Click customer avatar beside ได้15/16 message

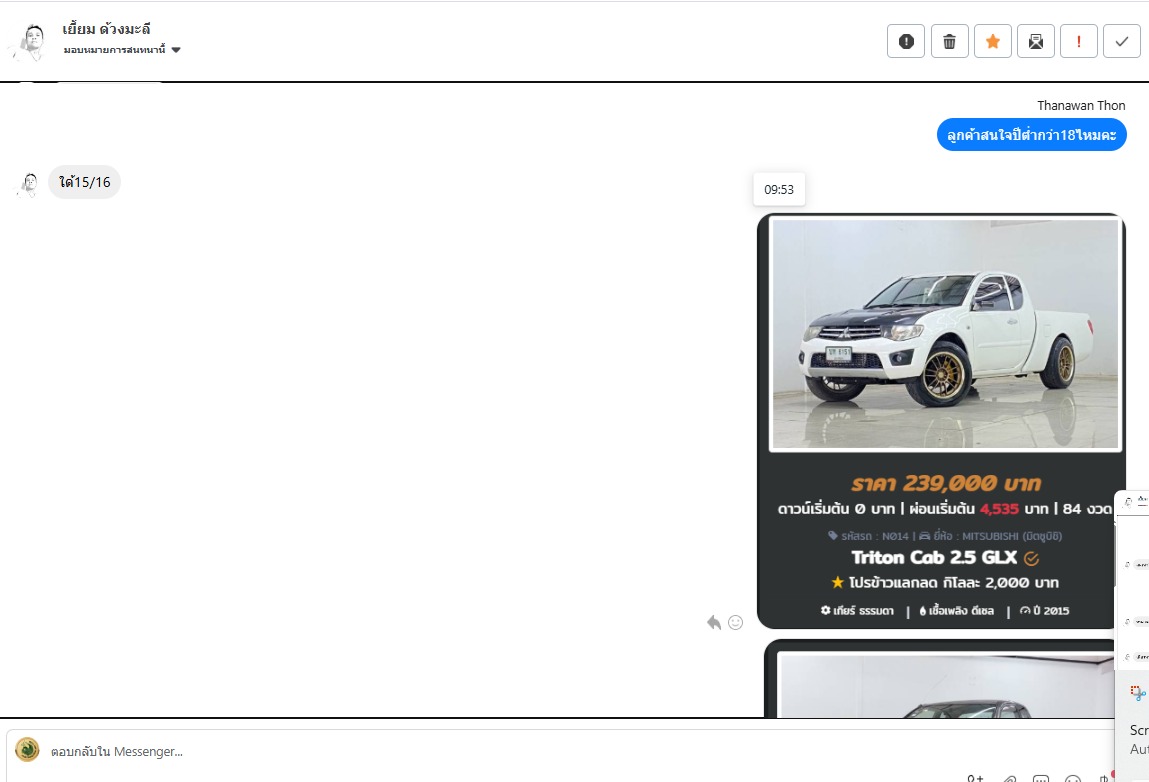pos(29,184)
